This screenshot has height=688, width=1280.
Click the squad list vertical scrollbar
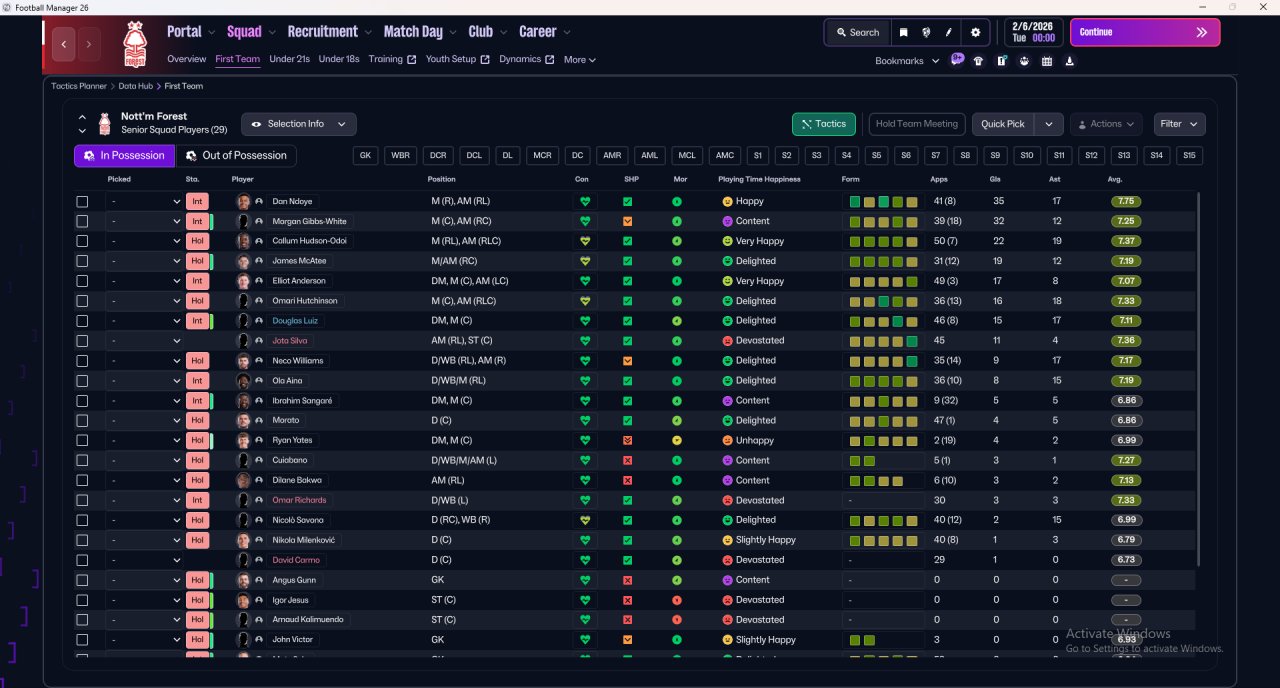[1197, 380]
